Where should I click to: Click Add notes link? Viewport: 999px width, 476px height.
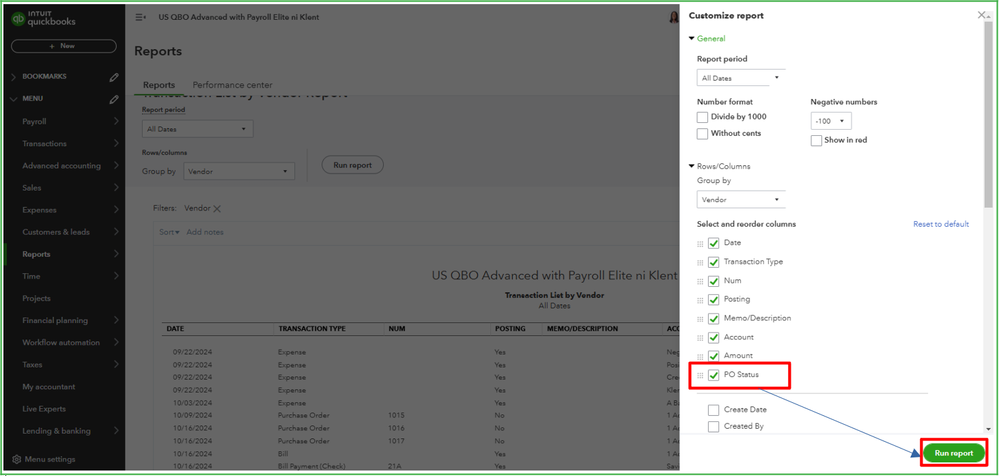[205, 233]
